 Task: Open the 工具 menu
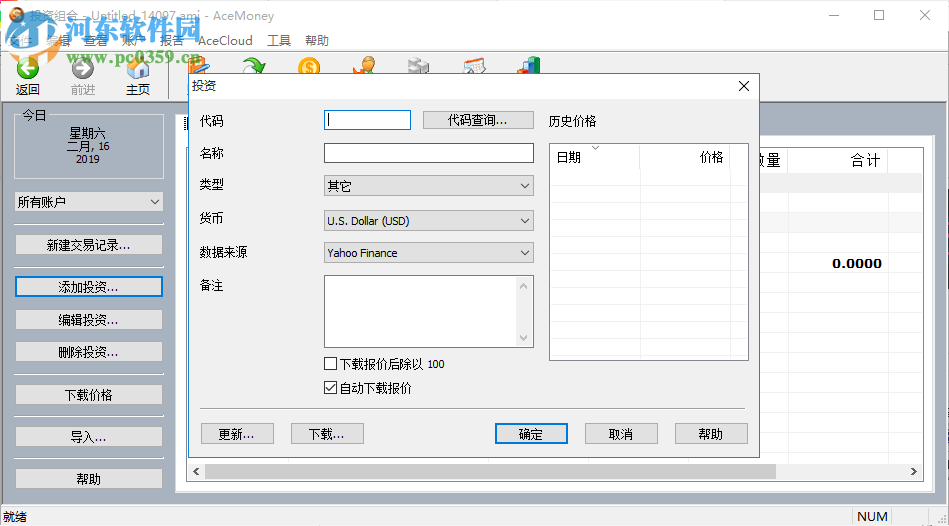(279, 41)
